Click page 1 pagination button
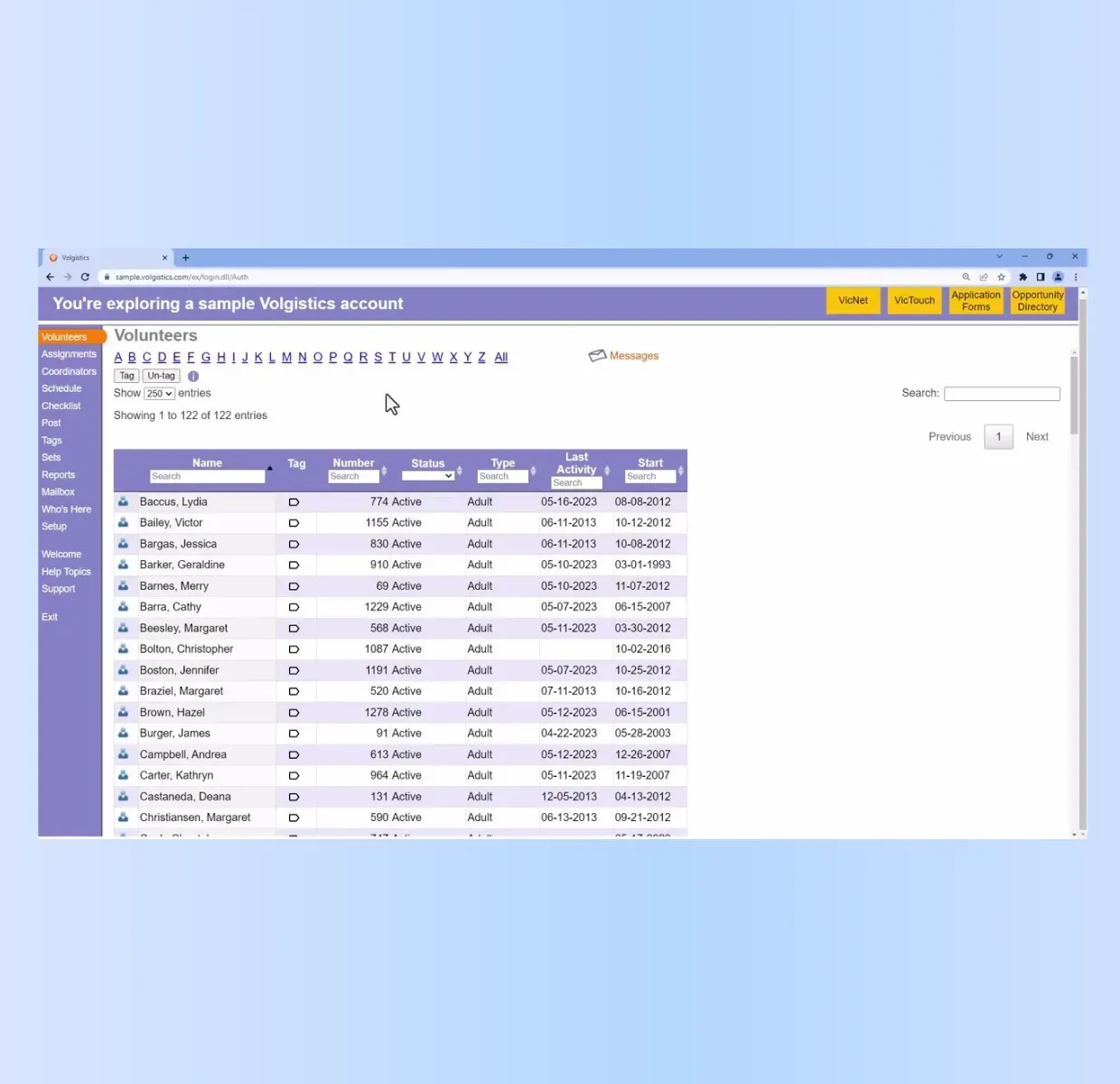1120x1084 pixels. tap(998, 437)
